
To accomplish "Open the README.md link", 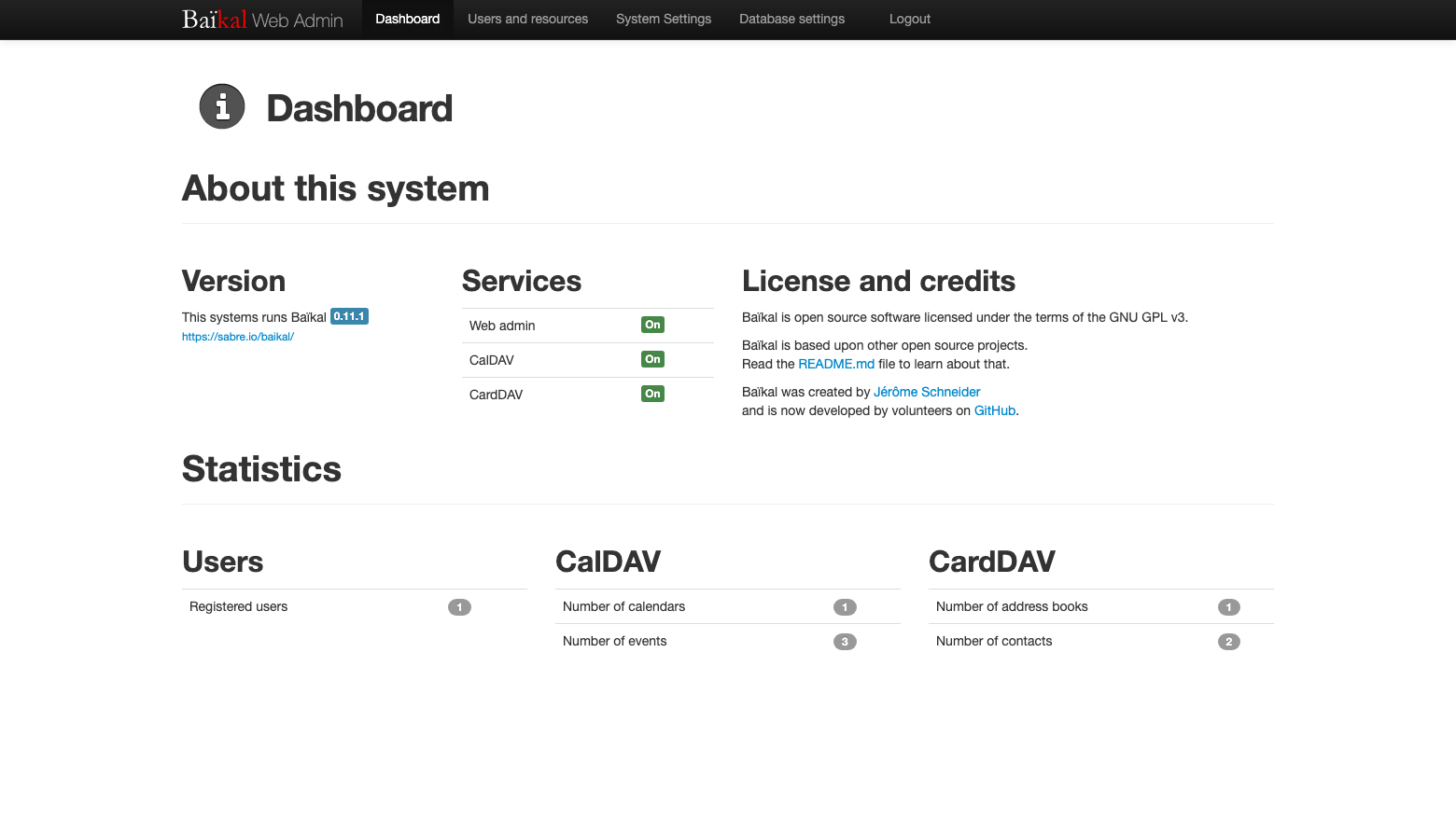I will click(836, 364).
